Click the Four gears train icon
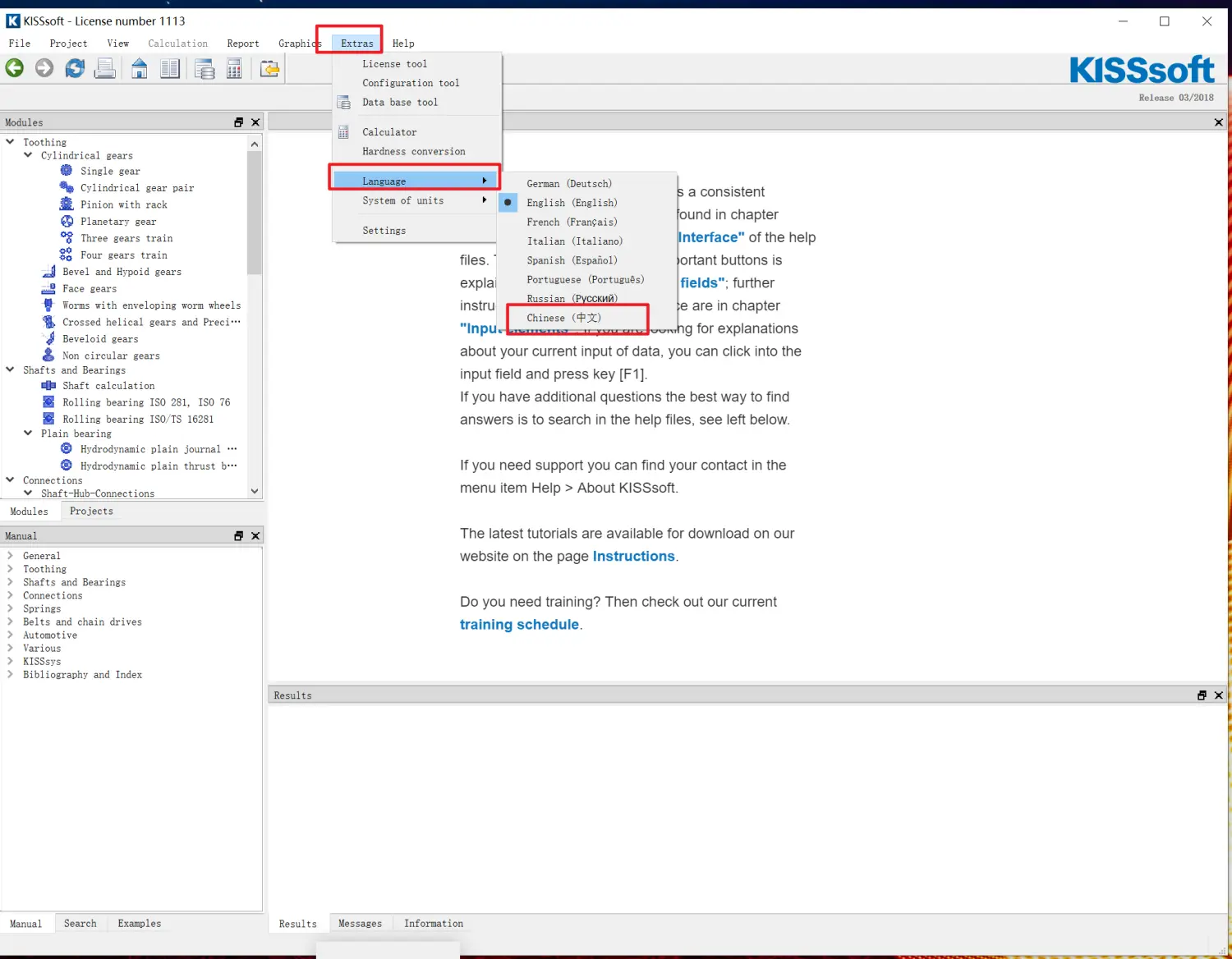This screenshot has width=1232, height=959. pos(67,255)
